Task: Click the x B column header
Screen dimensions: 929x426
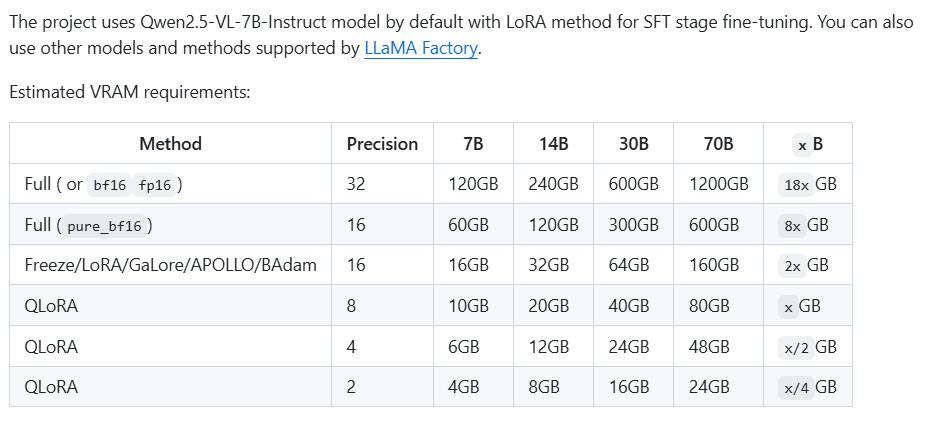Action: [x=809, y=144]
